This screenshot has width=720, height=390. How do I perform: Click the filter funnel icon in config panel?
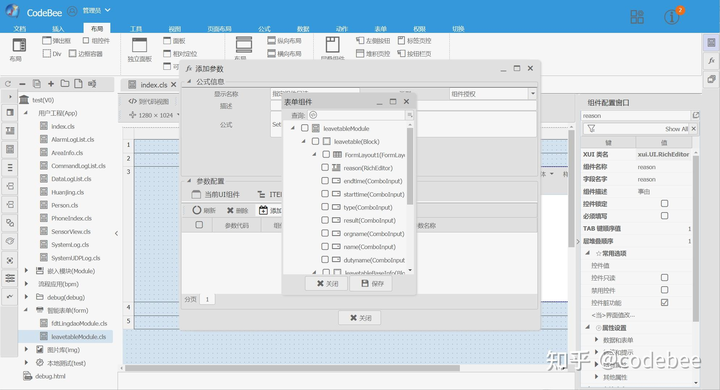point(591,129)
